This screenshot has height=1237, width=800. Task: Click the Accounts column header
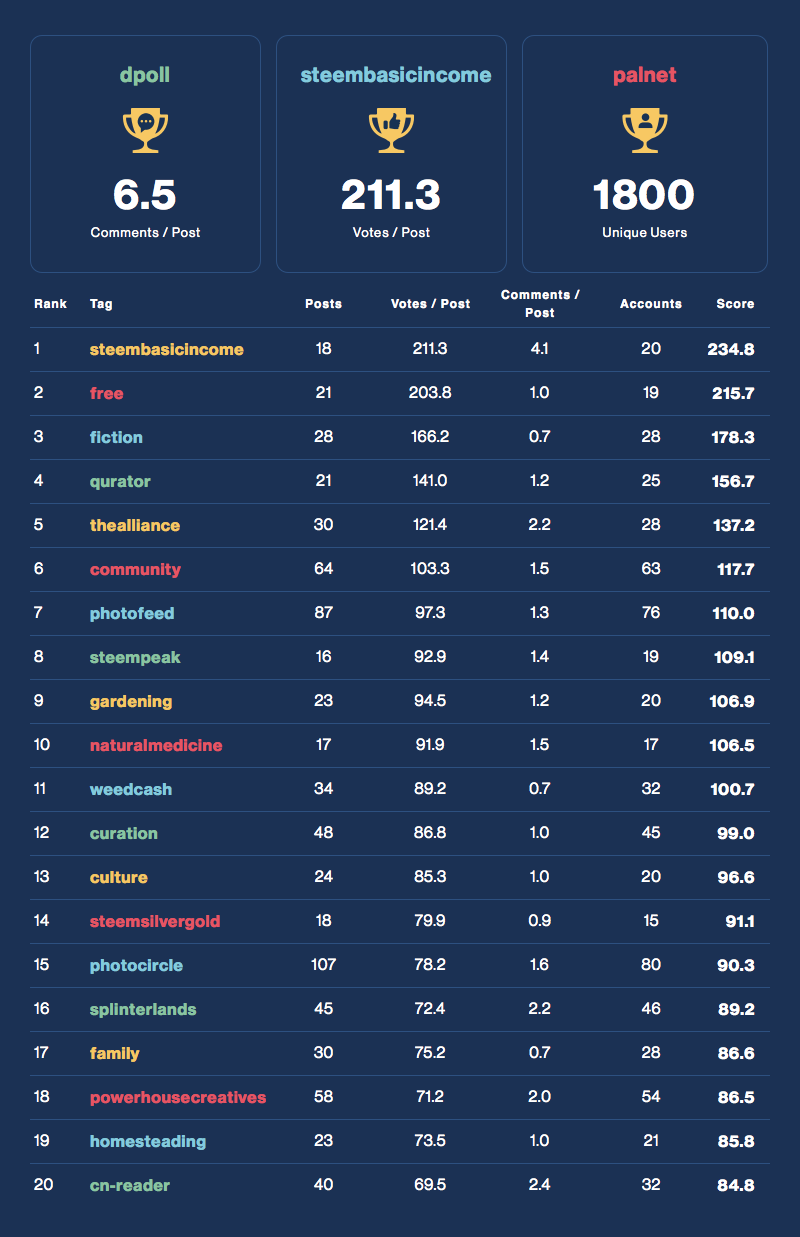[651, 303]
